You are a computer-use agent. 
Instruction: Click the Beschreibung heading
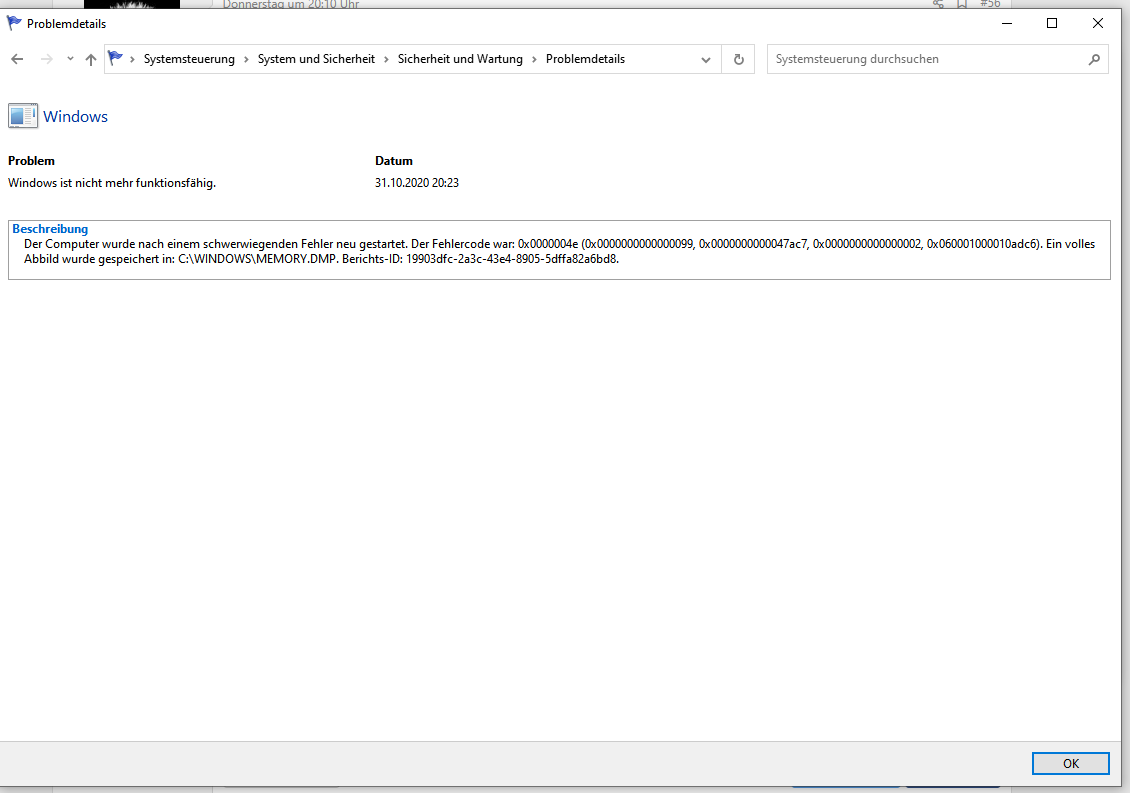(x=50, y=229)
